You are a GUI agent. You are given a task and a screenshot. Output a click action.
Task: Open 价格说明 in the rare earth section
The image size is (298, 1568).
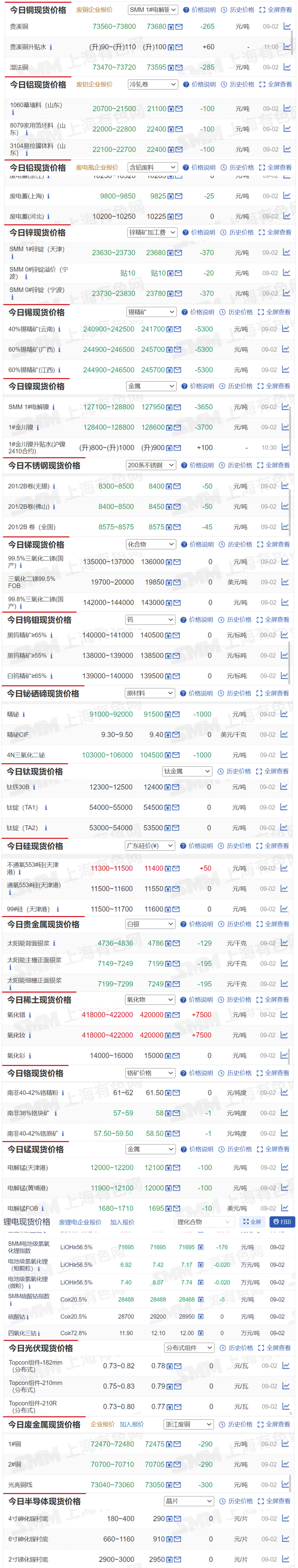click(197, 999)
